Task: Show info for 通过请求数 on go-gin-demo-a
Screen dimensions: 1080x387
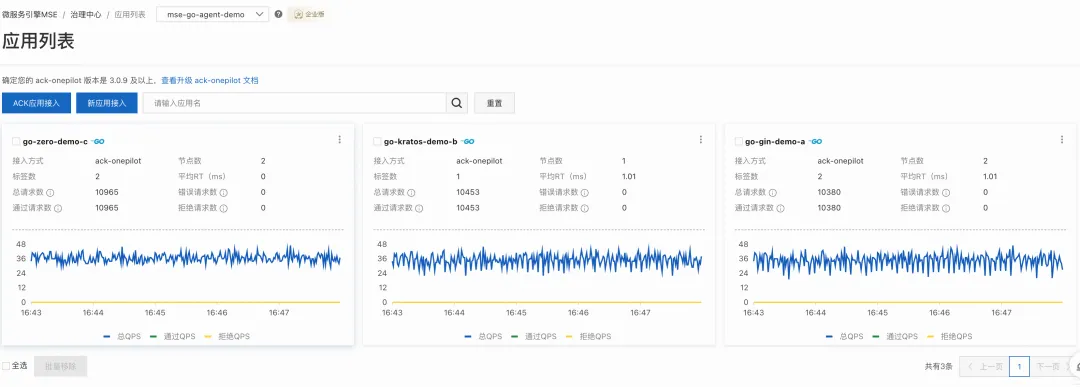Action: point(780,208)
